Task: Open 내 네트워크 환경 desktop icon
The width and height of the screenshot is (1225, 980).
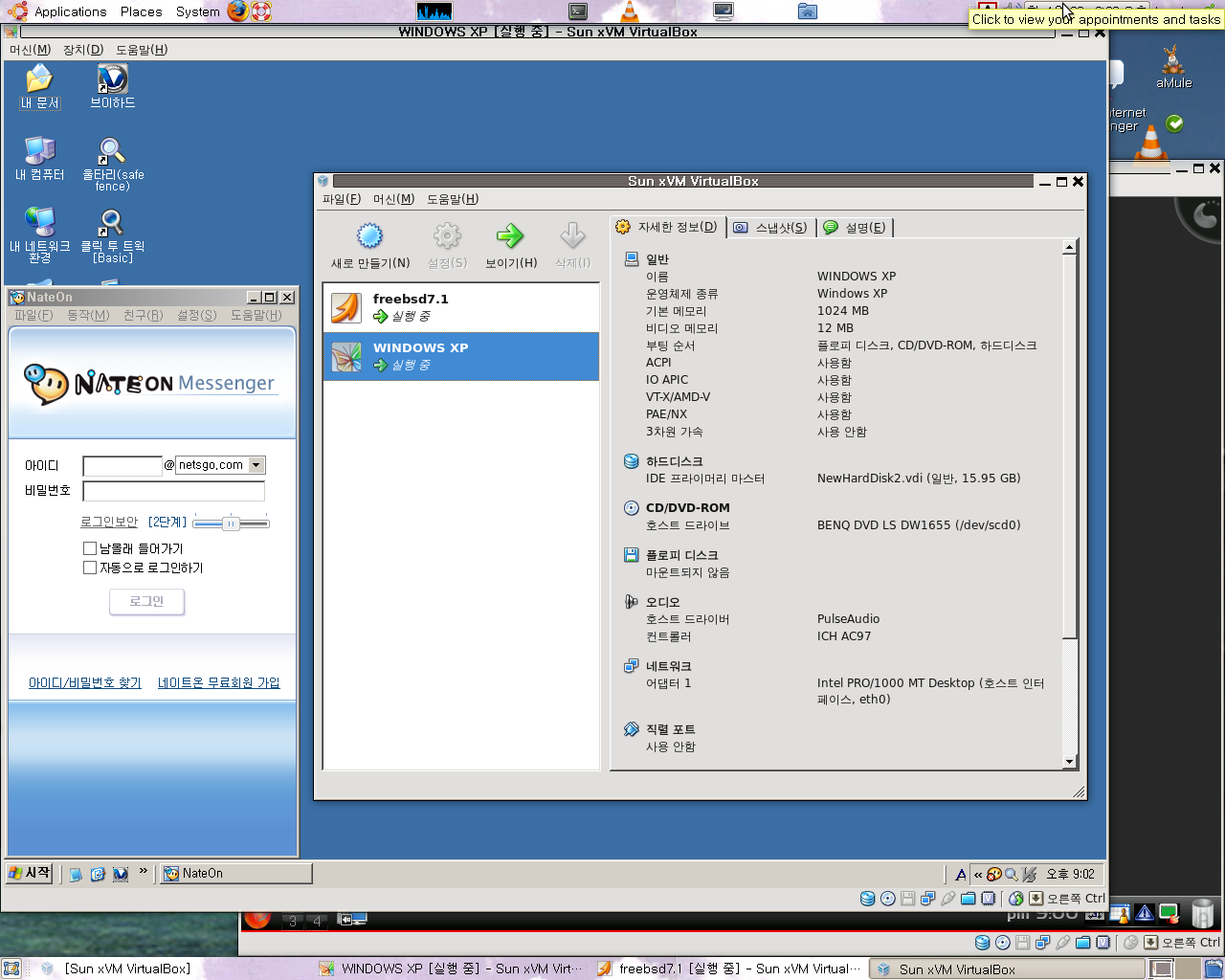Action: (40, 235)
